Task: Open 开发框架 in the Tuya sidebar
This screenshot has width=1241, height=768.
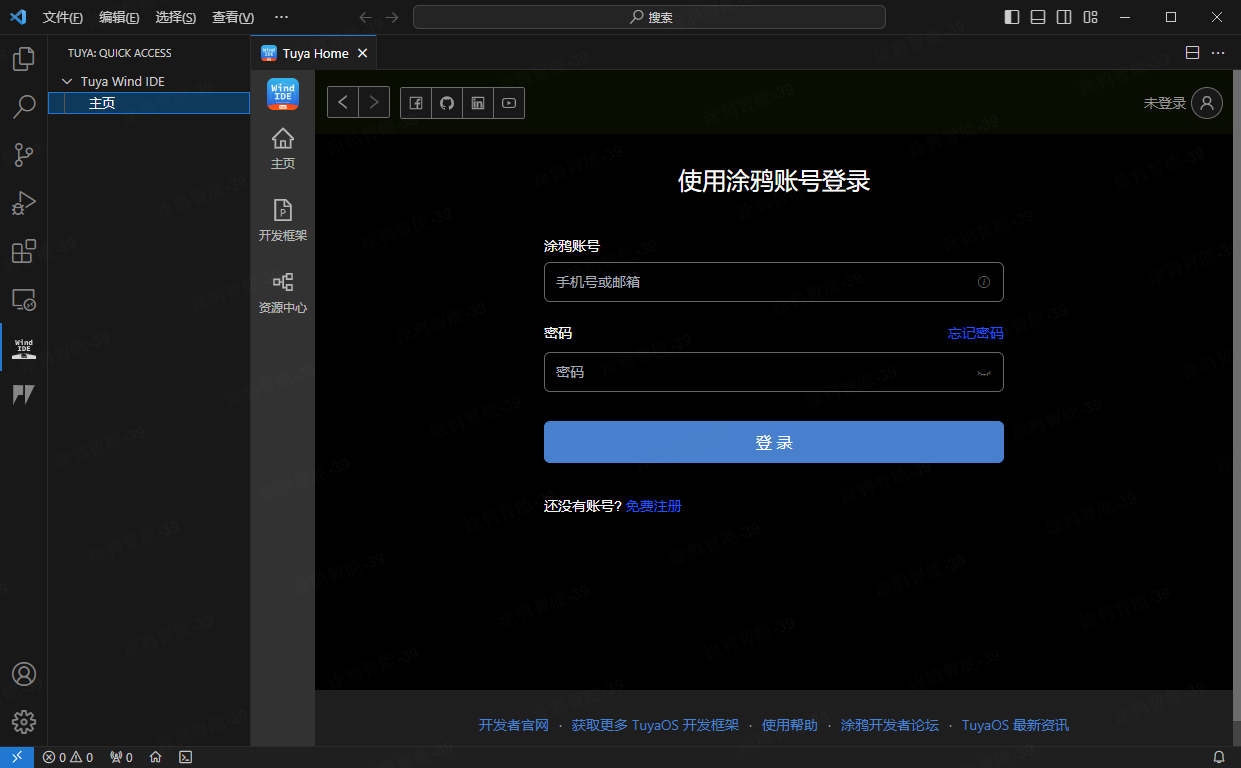Action: [x=283, y=220]
